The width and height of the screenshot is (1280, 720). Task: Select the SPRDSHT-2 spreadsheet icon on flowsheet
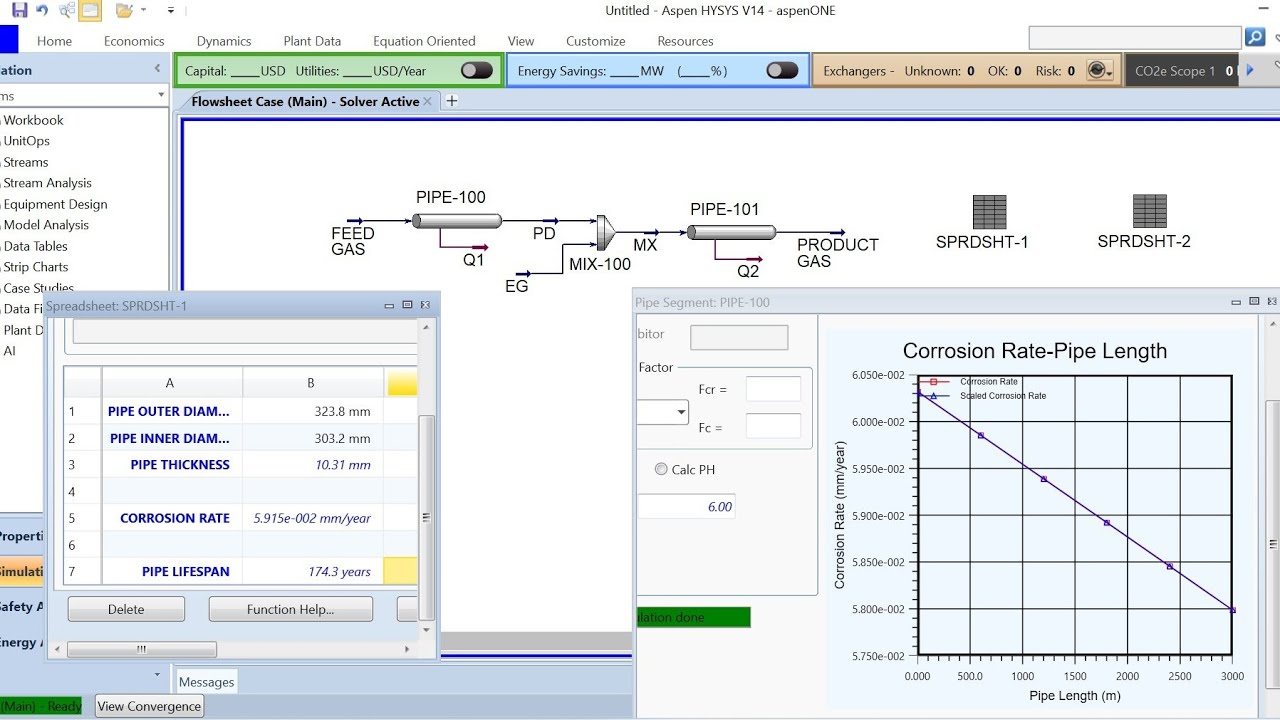pyautogui.click(x=1149, y=211)
